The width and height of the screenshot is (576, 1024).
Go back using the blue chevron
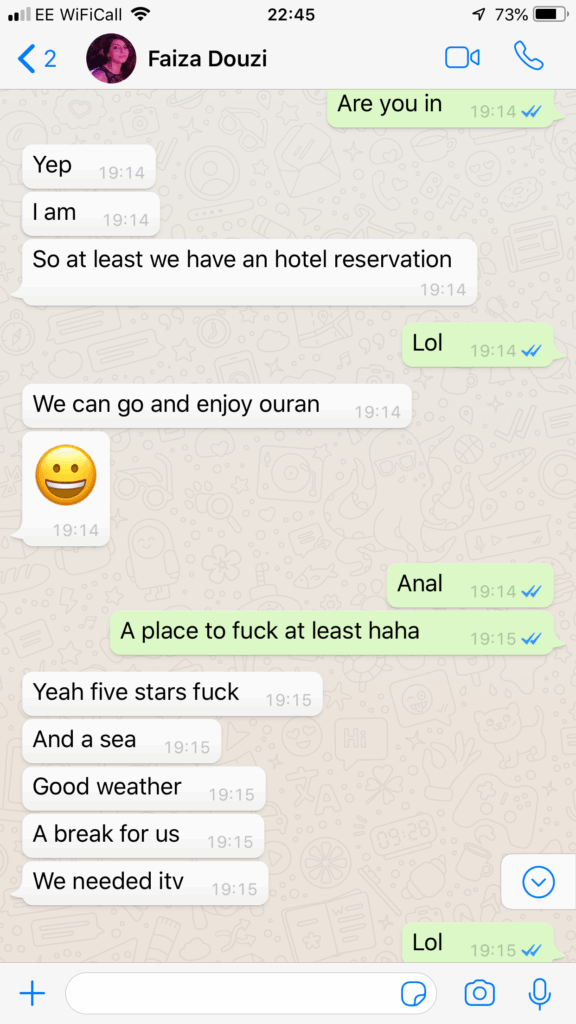[26, 59]
